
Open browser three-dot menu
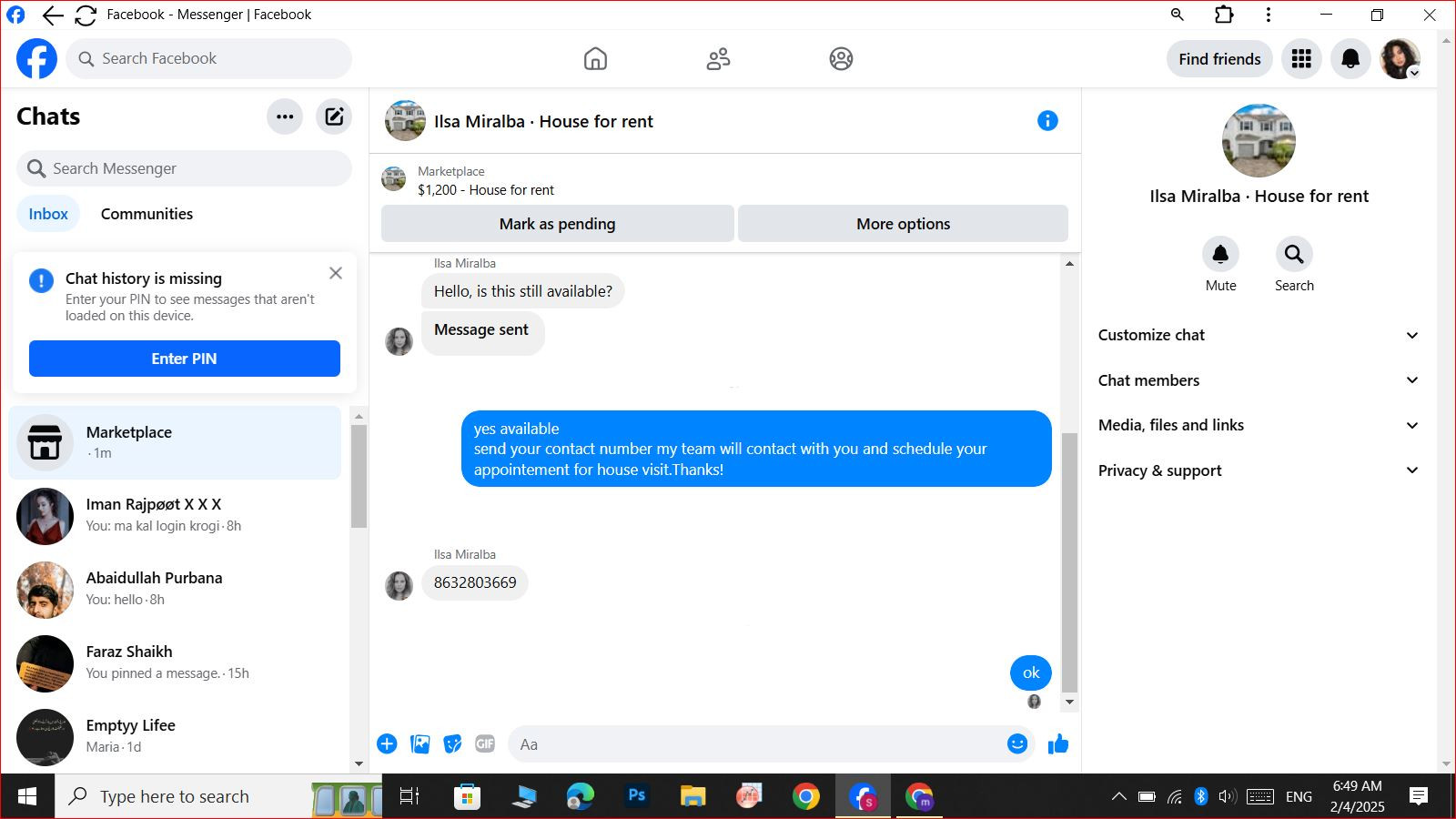tap(1269, 15)
